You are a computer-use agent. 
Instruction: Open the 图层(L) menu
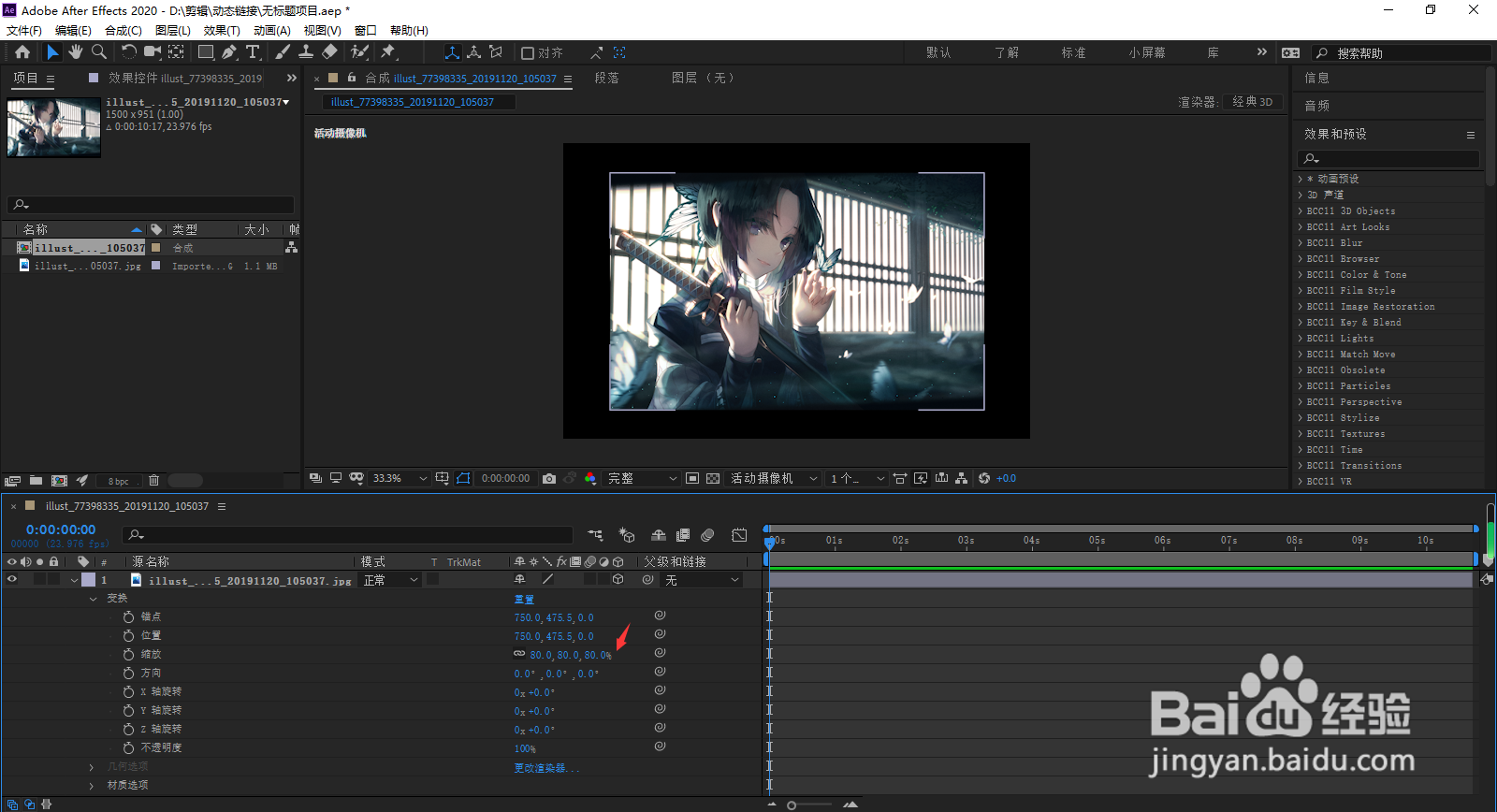(173, 31)
